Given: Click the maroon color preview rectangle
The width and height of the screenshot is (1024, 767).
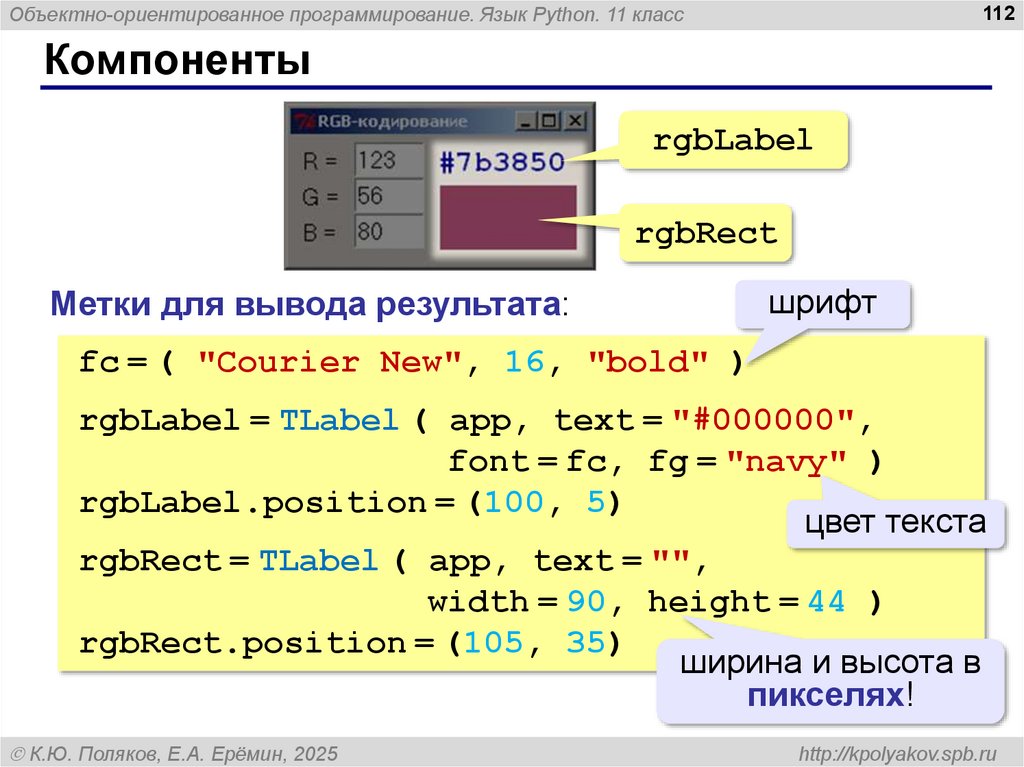Looking at the screenshot, I should click(507, 217).
